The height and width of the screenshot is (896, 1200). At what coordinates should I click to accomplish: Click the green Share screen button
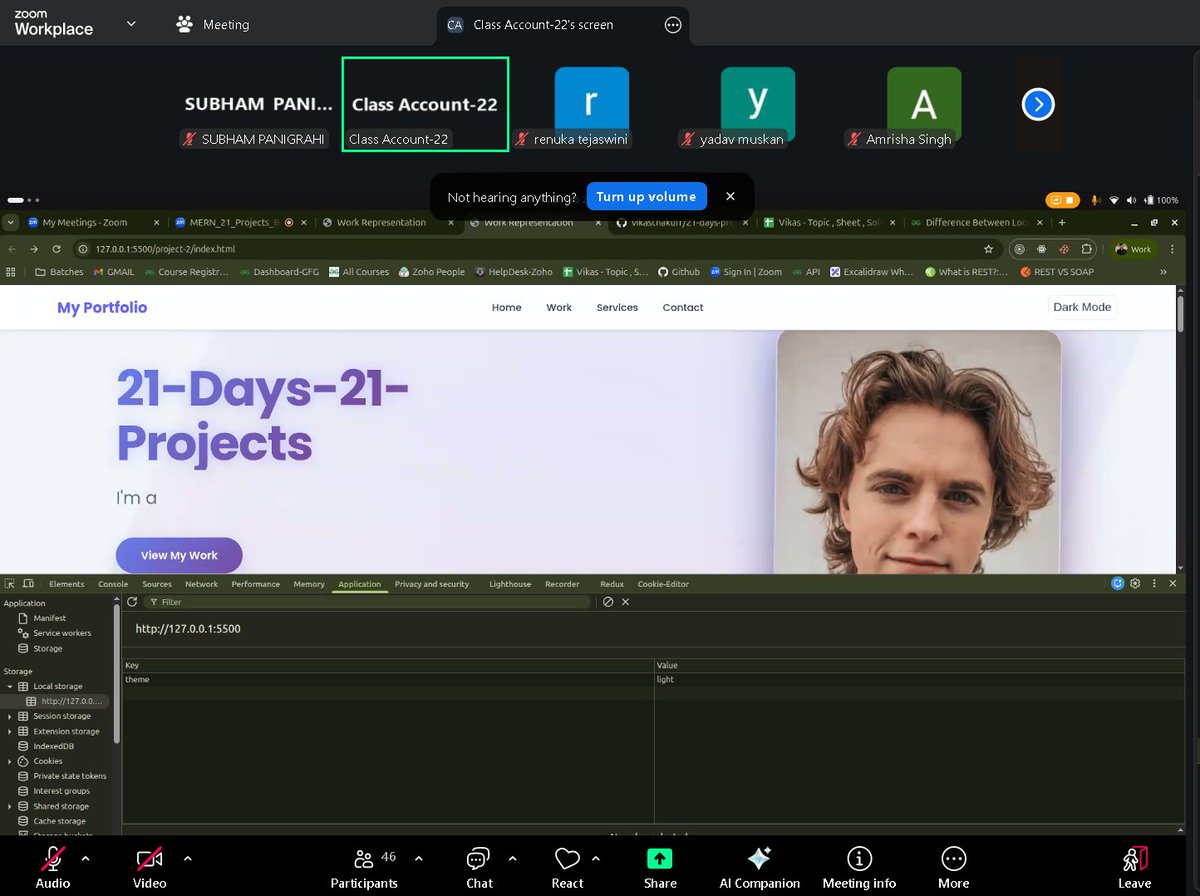pos(660,867)
